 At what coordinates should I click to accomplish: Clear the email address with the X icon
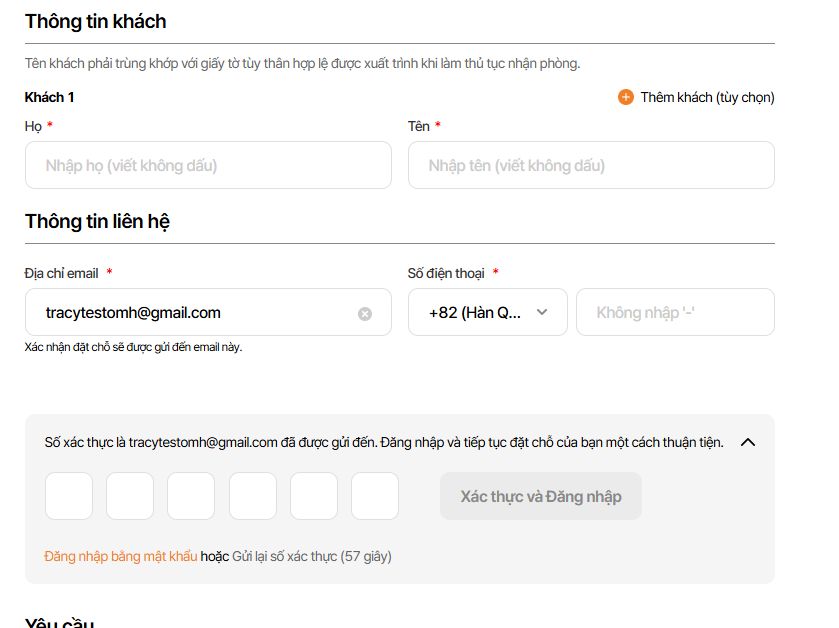pos(365,313)
